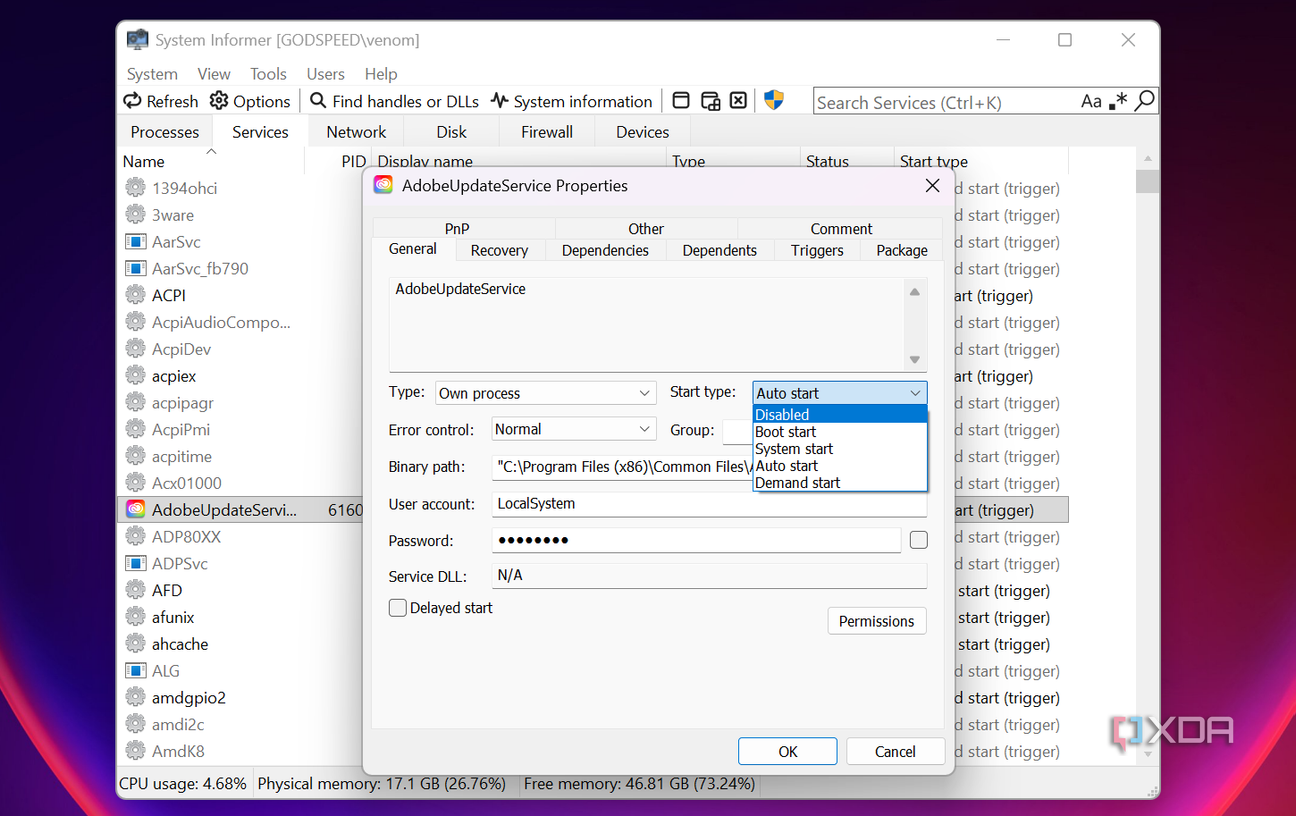The width and height of the screenshot is (1296, 816).
Task: Click the AFD service gear icon
Action: tap(135, 590)
